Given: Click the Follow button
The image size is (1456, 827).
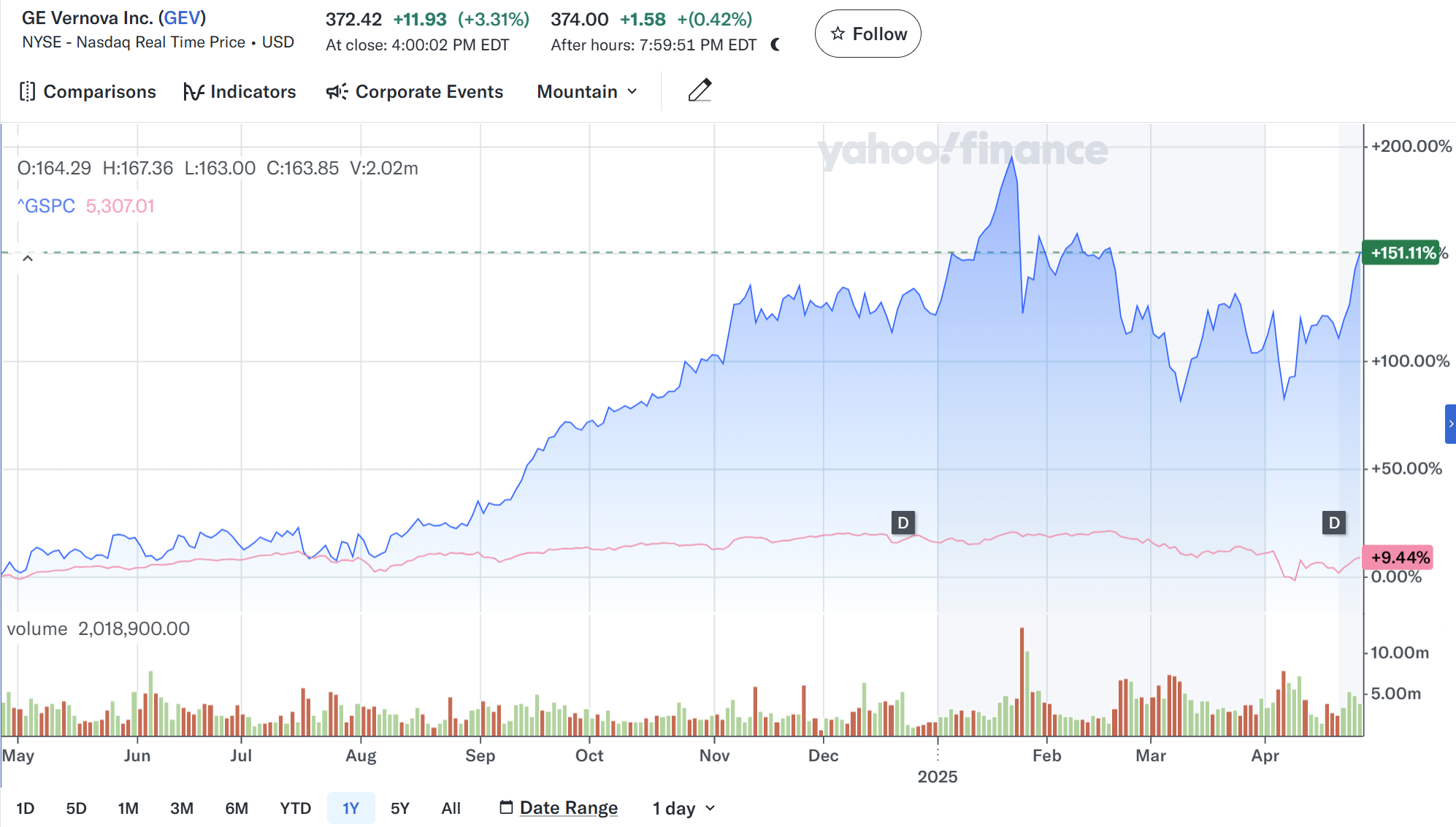Looking at the screenshot, I should point(867,34).
